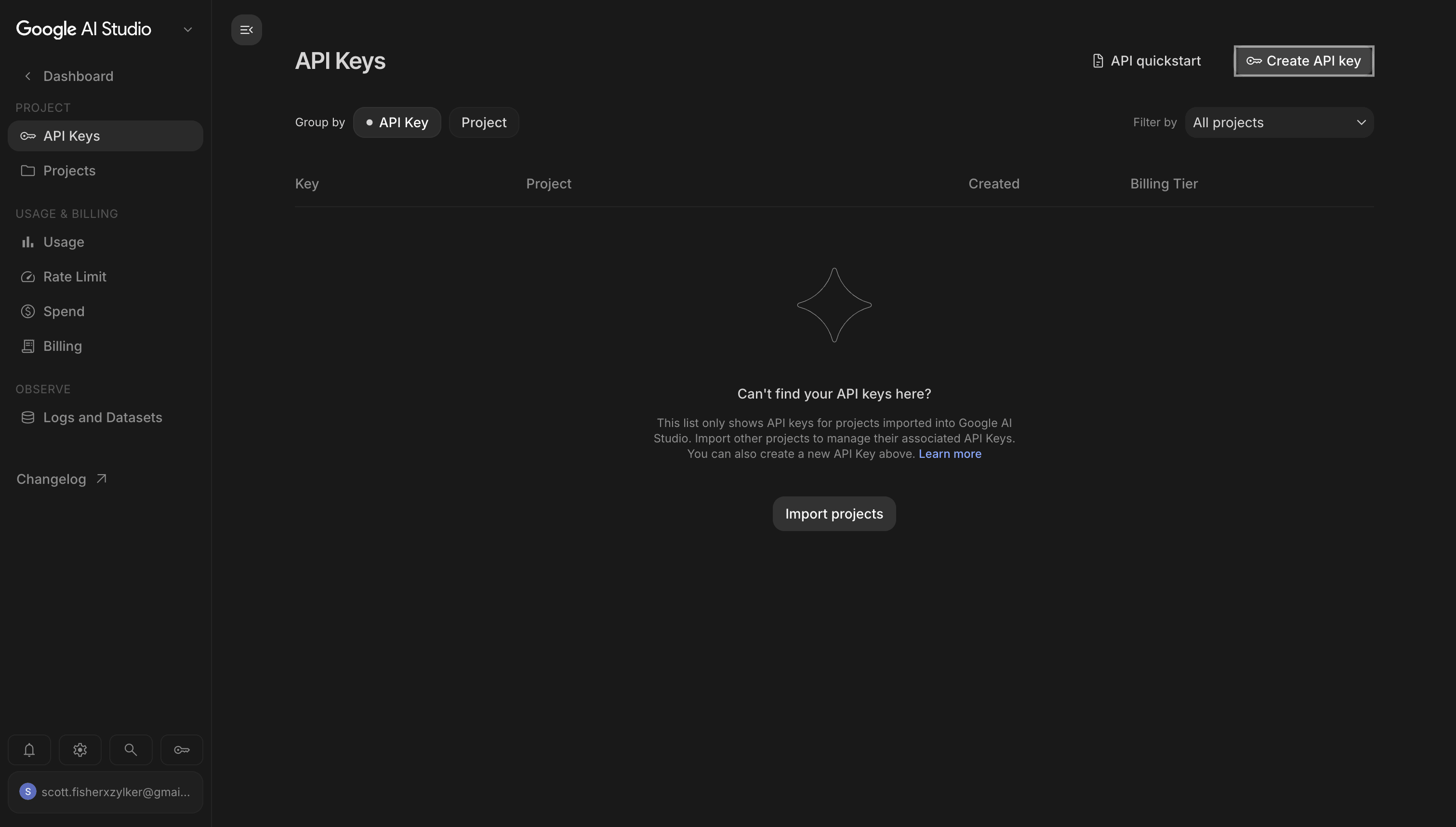Follow the Learn more link
This screenshot has height=827, width=1456.
[950, 454]
